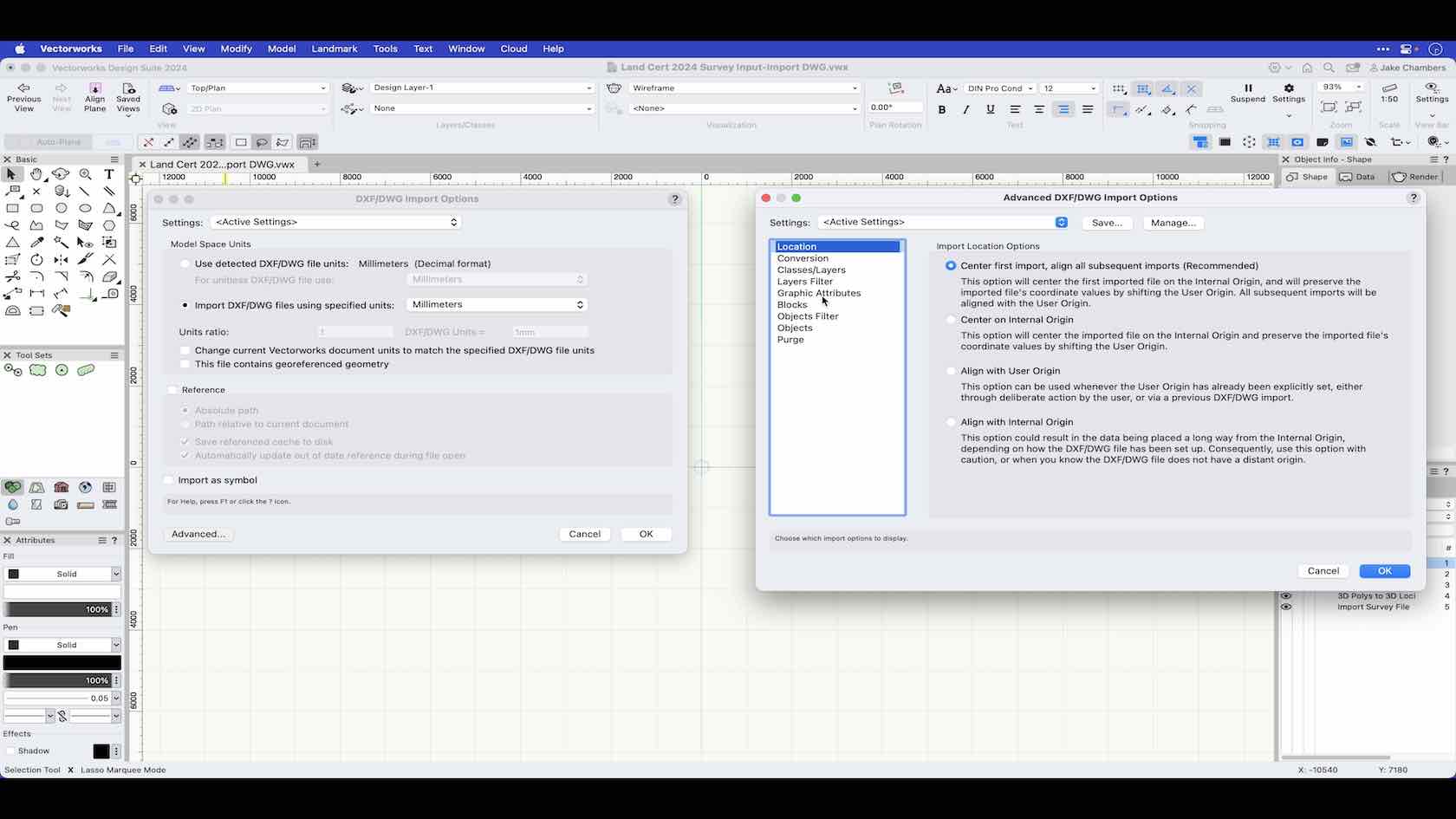Screen dimensions: 1456x819
Task: Select the Oval tool
Action: tap(85, 209)
